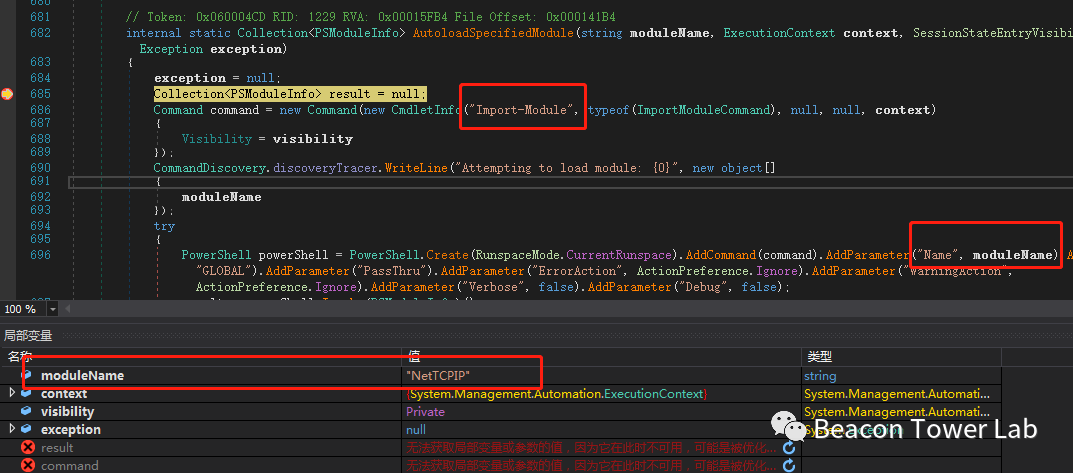
Task: Refresh the command variable value
Action: (789, 466)
